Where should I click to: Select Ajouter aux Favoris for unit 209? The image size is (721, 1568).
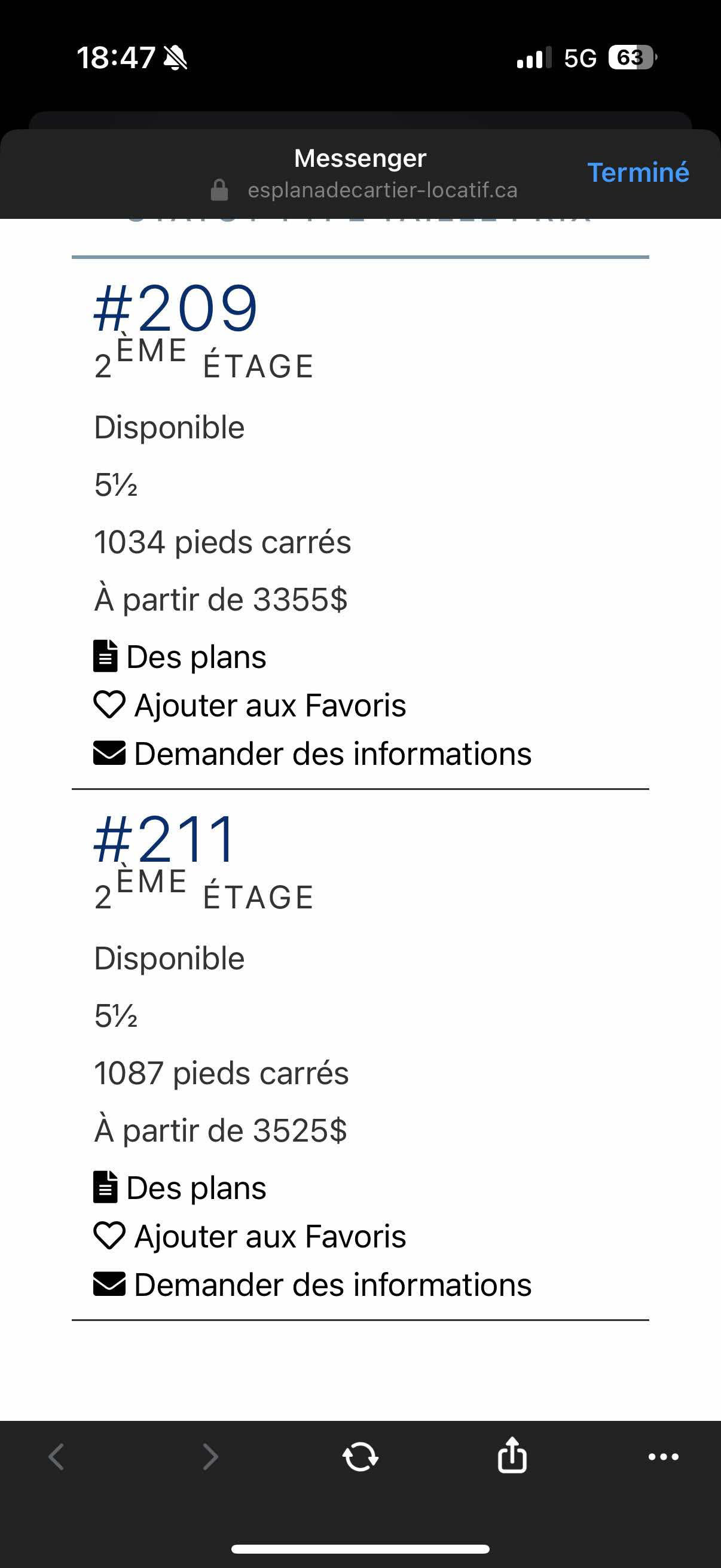point(270,706)
